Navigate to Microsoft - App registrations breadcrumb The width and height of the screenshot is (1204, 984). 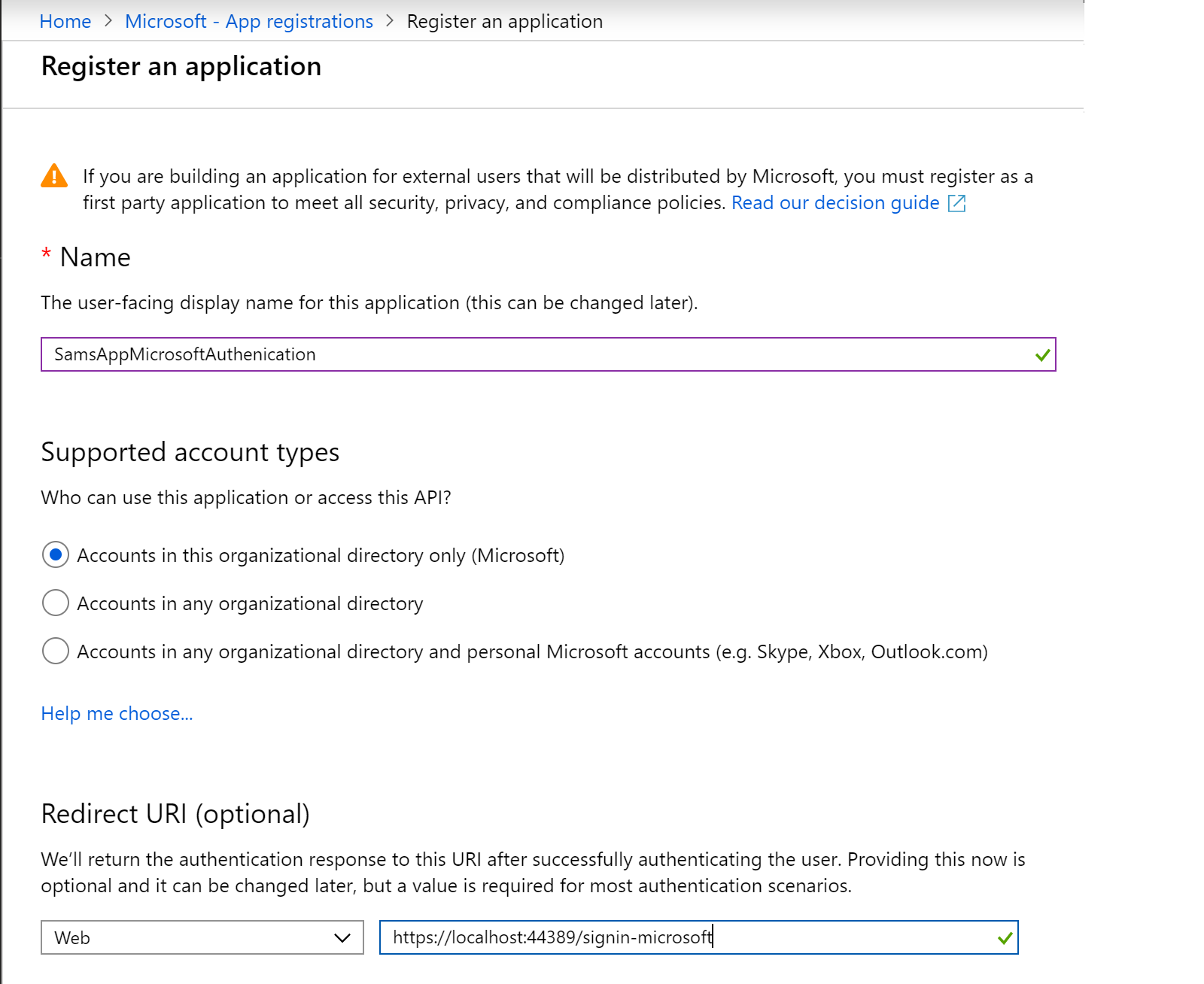click(x=249, y=21)
